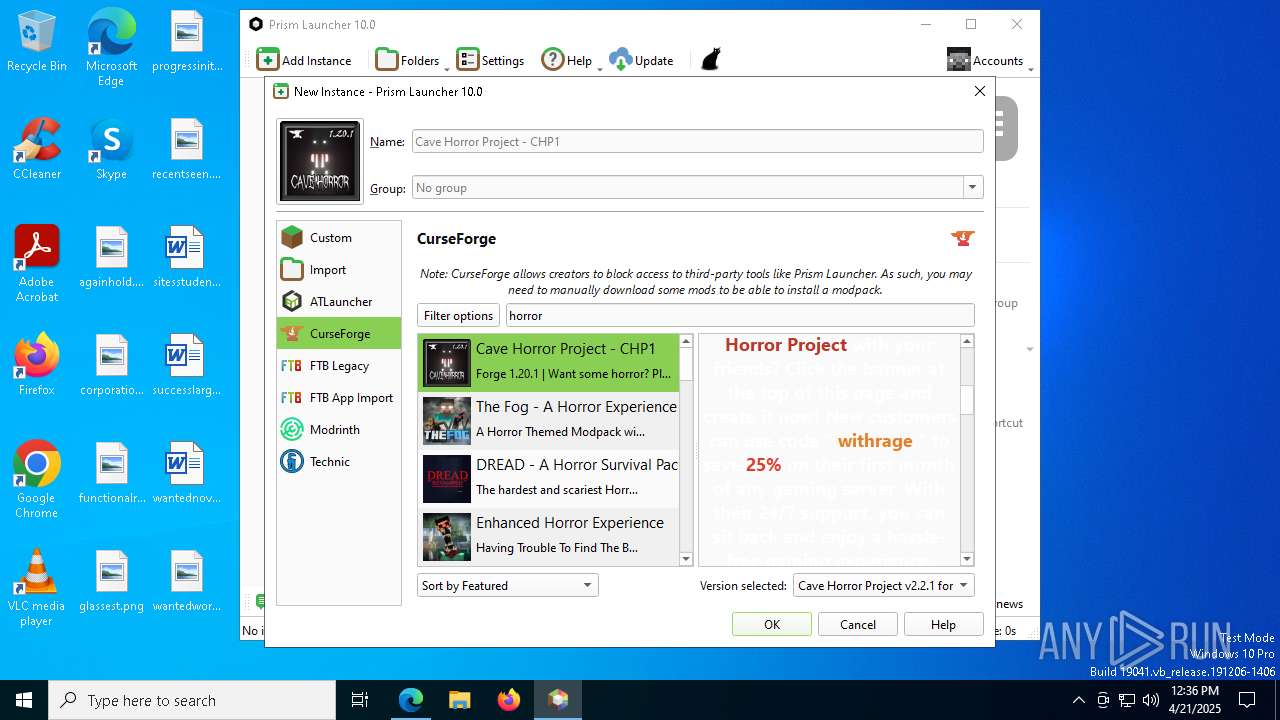This screenshot has height=720, width=1280.
Task: Open the Help toolbar menu
Action: [x=570, y=60]
